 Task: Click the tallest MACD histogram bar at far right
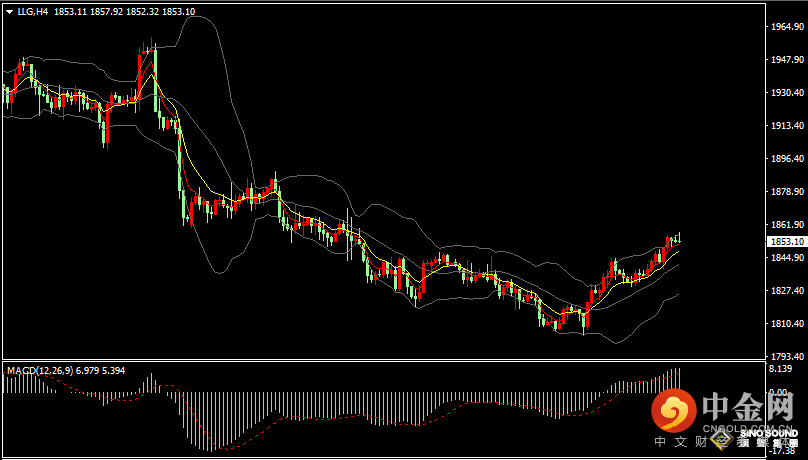pyautogui.click(x=678, y=378)
